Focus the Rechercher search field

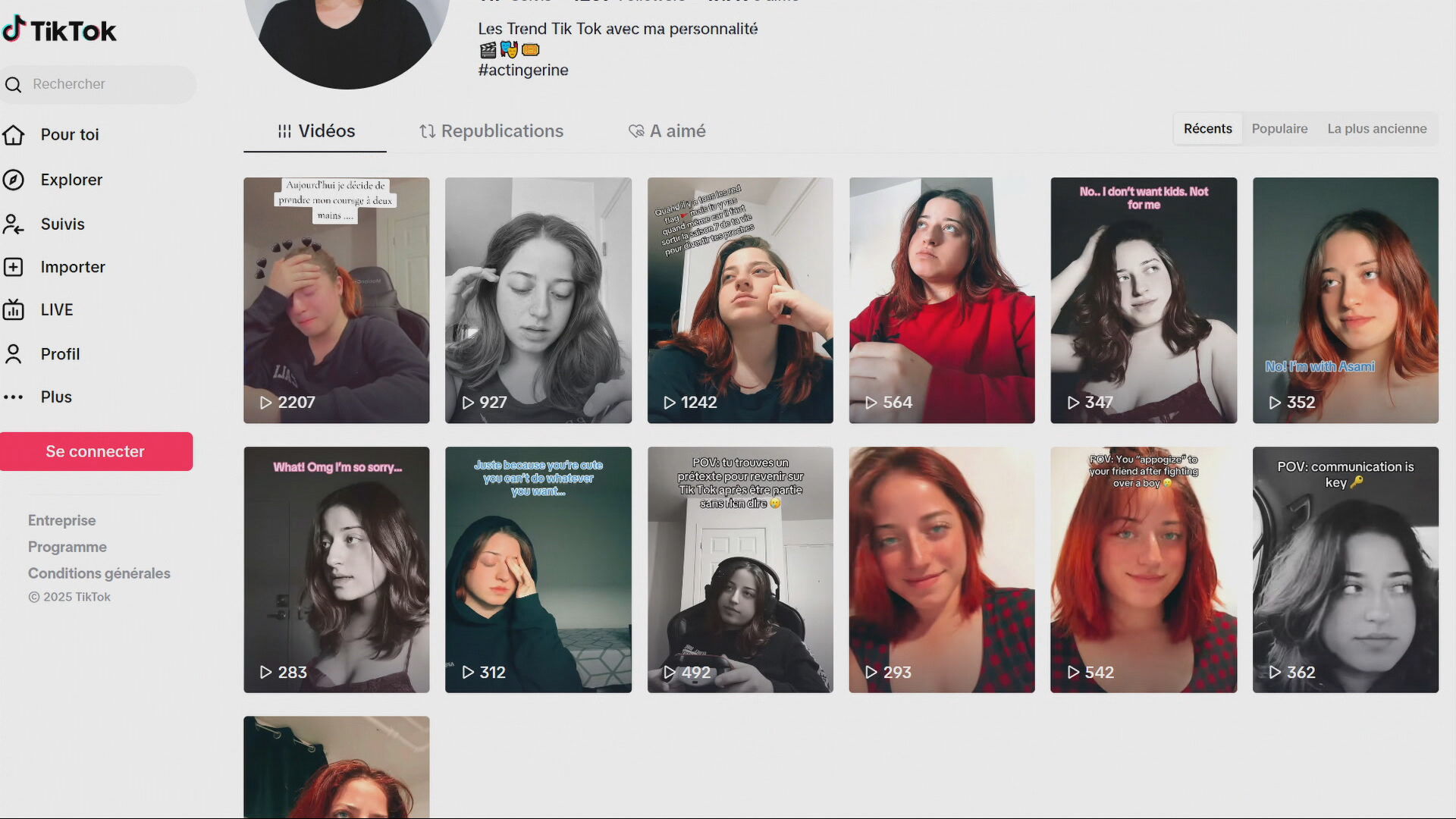(99, 84)
